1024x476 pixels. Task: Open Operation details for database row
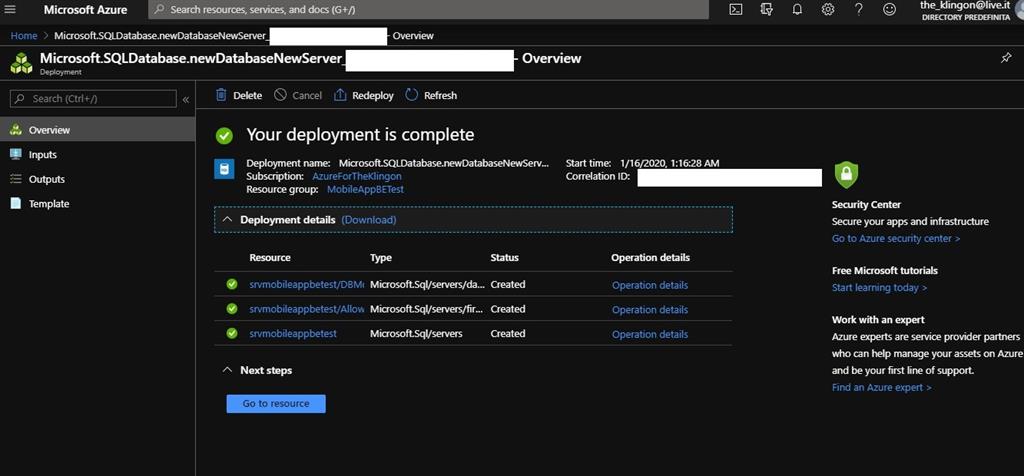tap(650, 285)
